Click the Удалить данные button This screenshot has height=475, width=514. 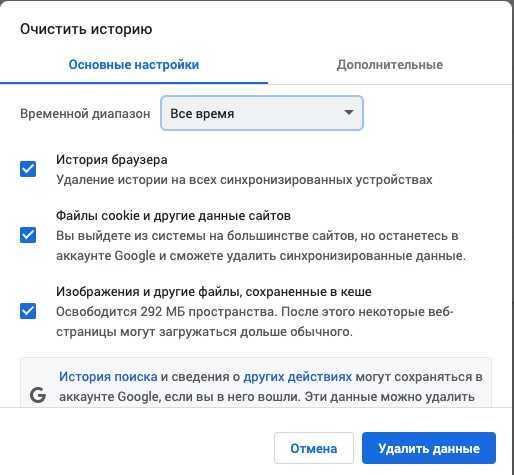point(429,448)
